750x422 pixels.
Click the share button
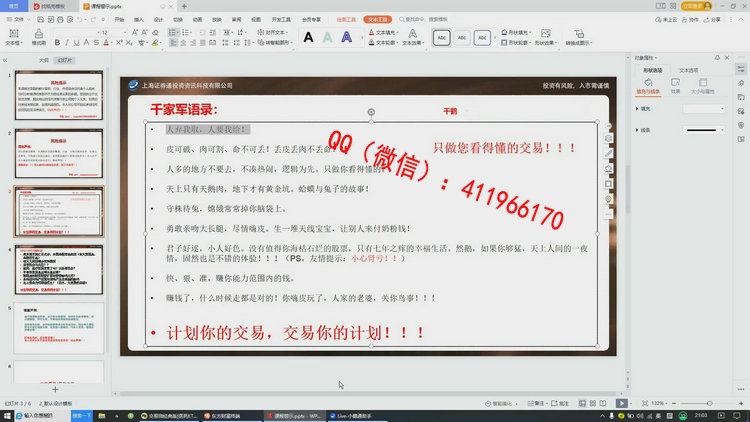[x=712, y=20]
